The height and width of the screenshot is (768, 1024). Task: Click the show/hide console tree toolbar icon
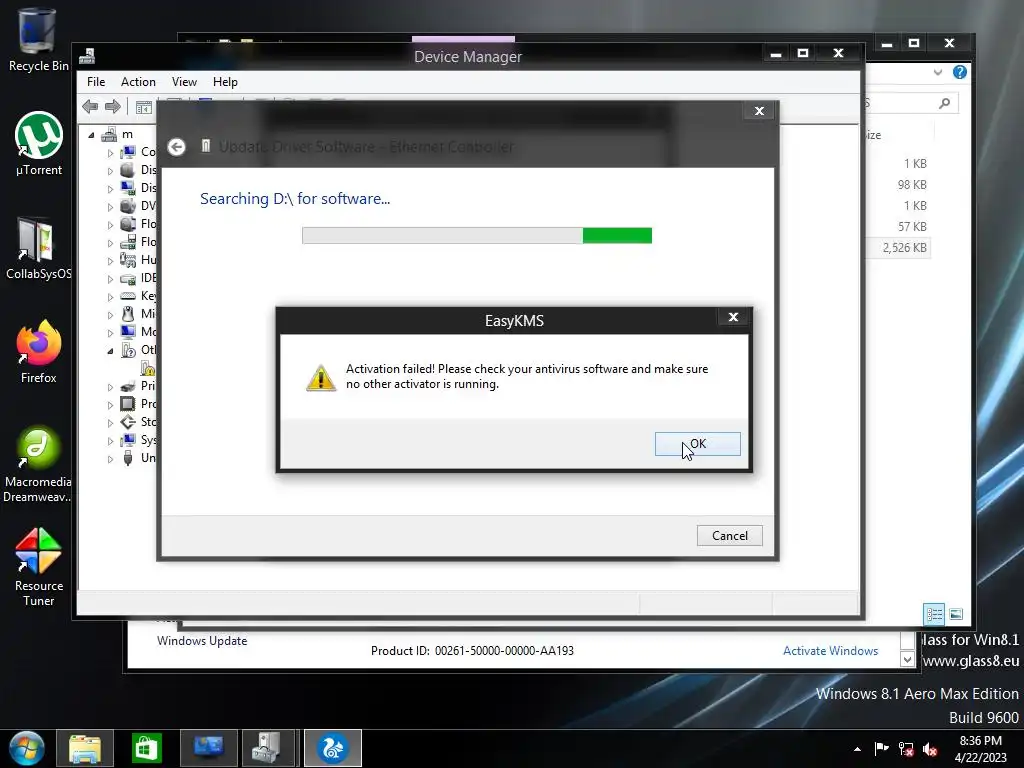coord(144,107)
